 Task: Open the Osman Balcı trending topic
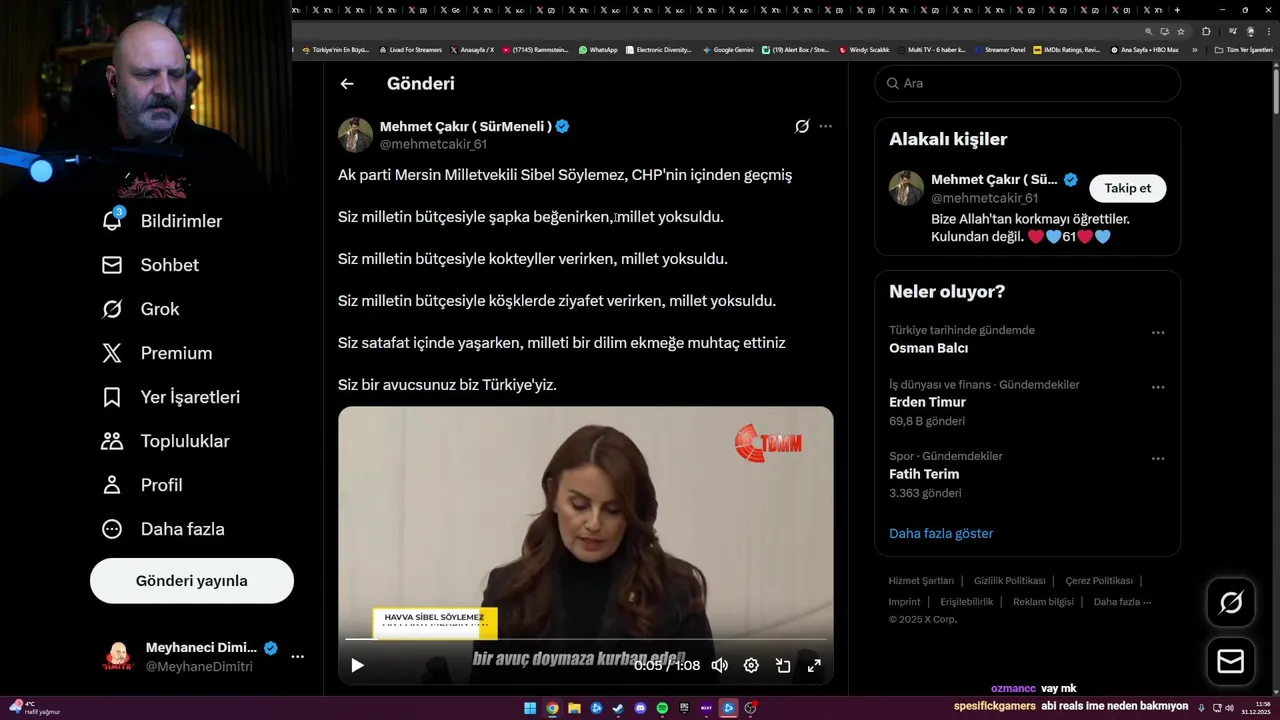(x=928, y=348)
